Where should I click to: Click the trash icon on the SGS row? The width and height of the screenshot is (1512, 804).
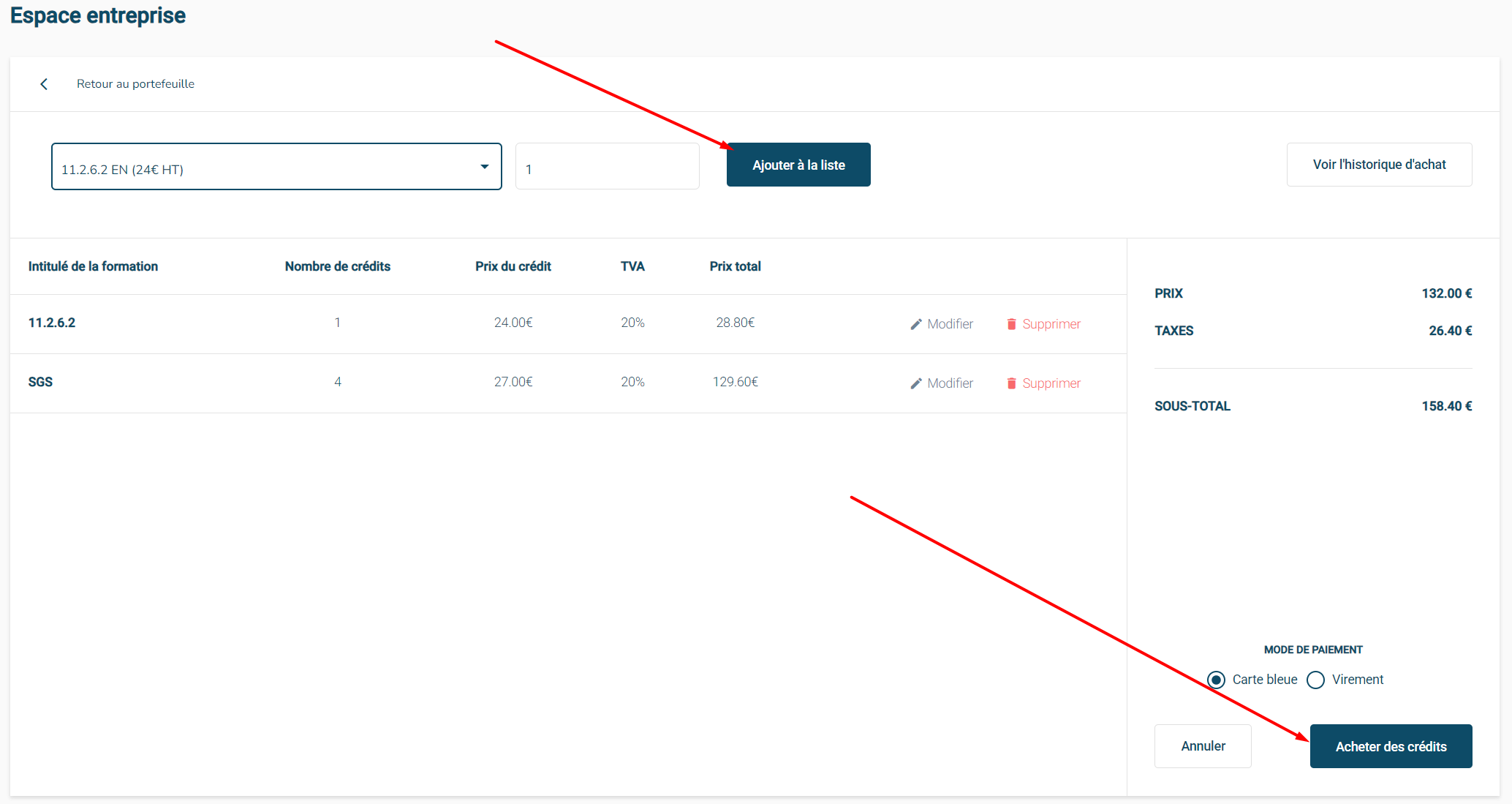[x=1011, y=383]
